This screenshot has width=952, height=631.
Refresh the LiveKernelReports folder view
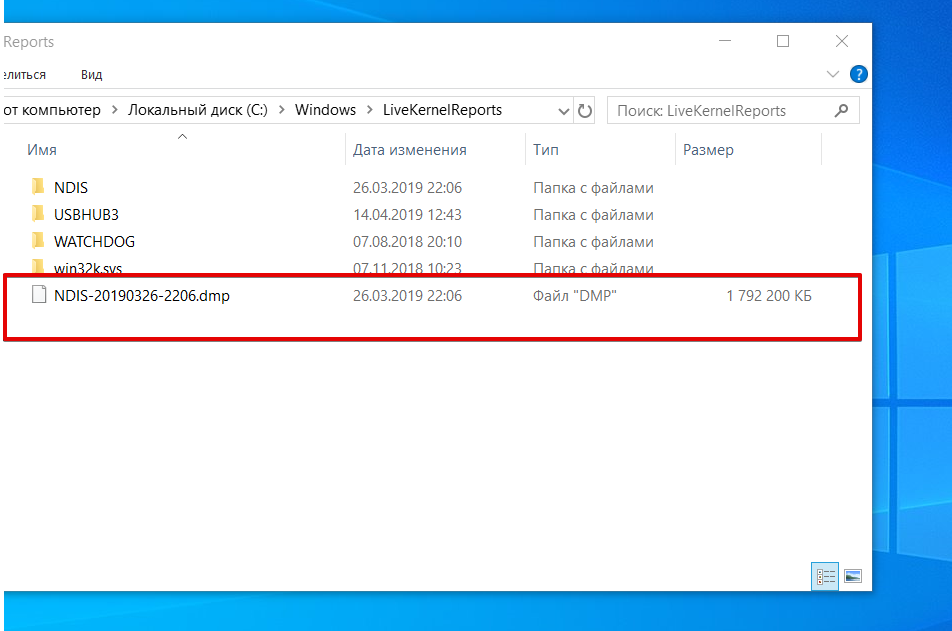pos(585,111)
